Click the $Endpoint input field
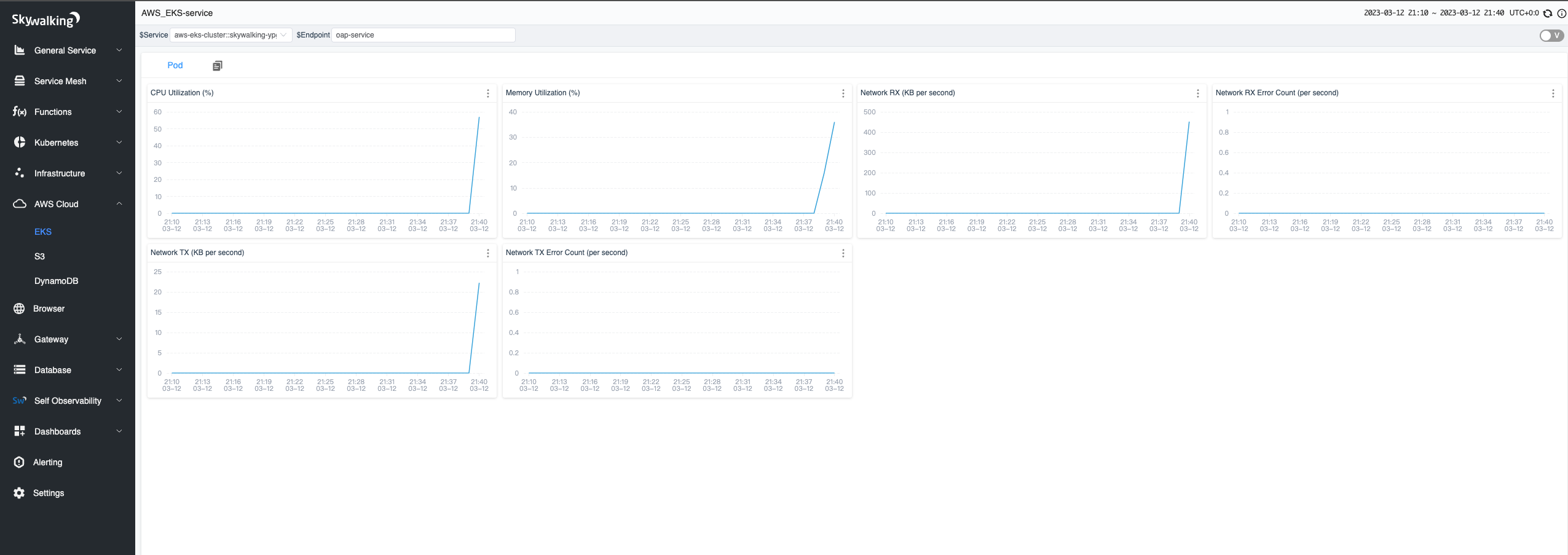1568x555 pixels. 423,35
